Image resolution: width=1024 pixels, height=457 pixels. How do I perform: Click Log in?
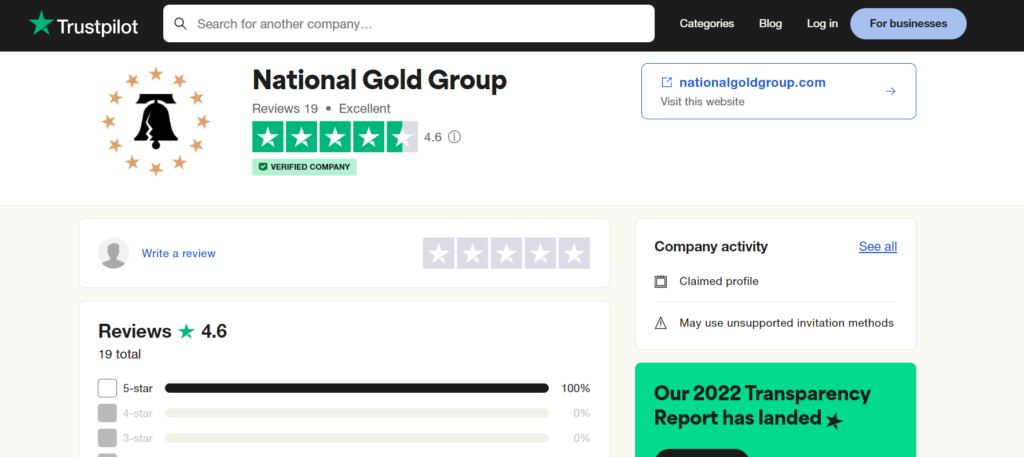(x=822, y=24)
